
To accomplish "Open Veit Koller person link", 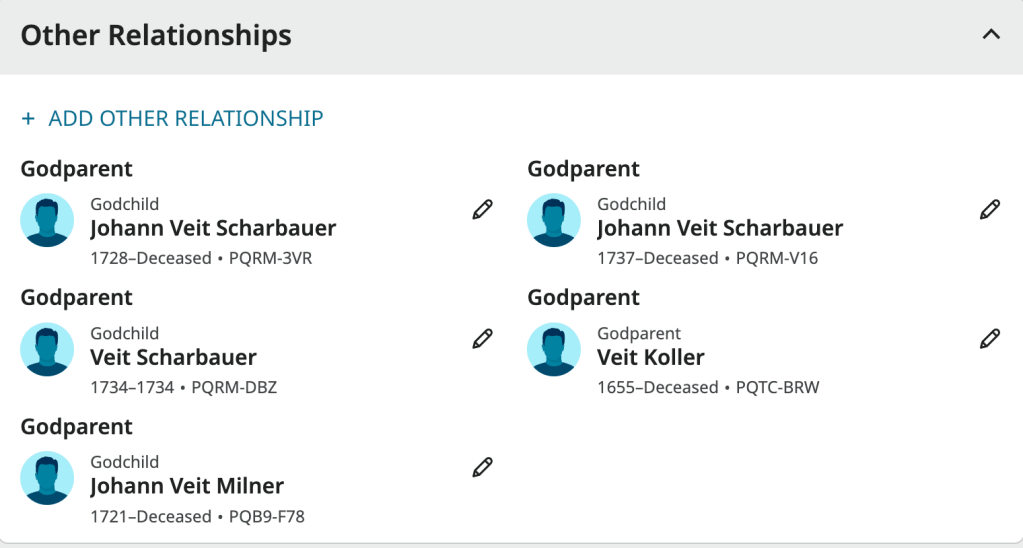I will click(x=650, y=357).
